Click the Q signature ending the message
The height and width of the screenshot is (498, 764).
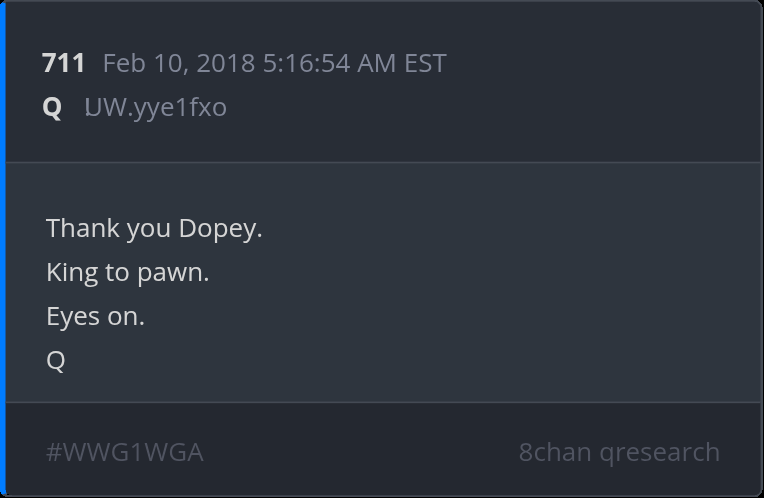click(x=56, y=360)
